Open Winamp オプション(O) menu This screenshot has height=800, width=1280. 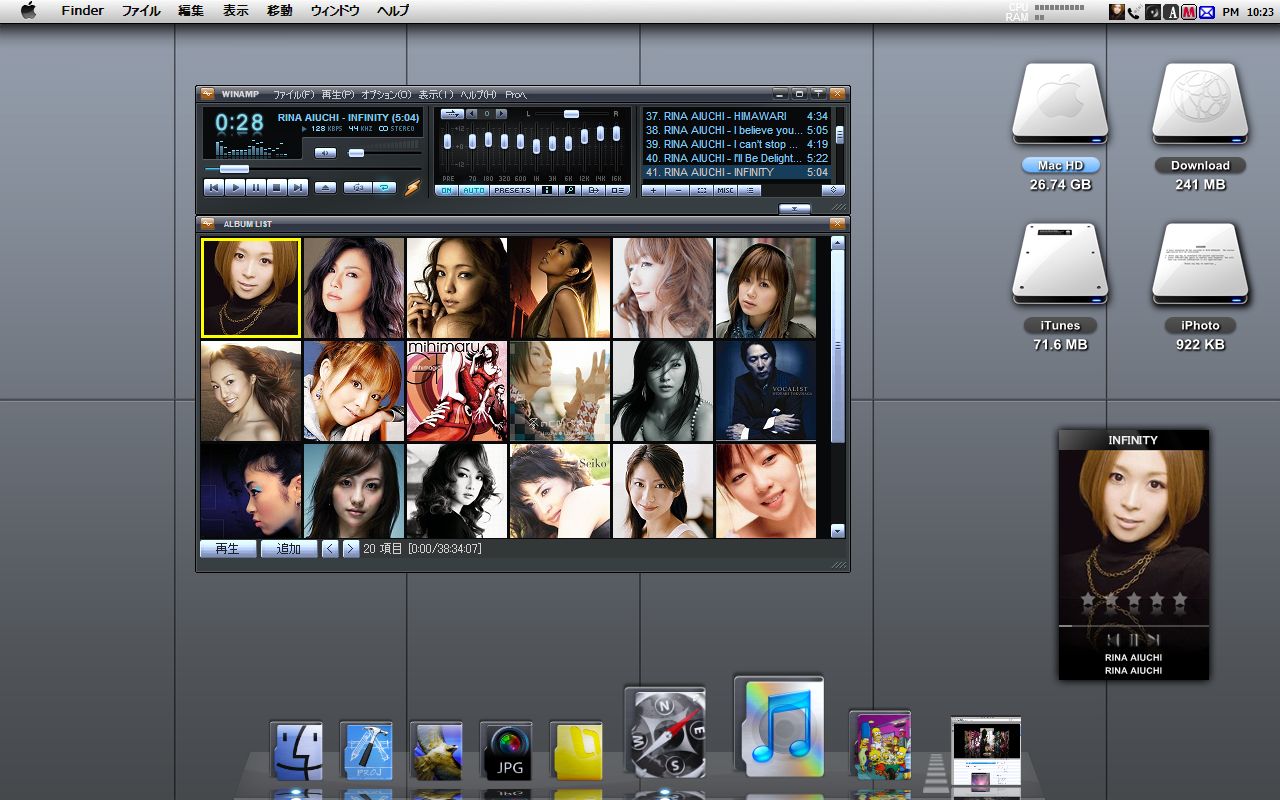tap(386, 94)
